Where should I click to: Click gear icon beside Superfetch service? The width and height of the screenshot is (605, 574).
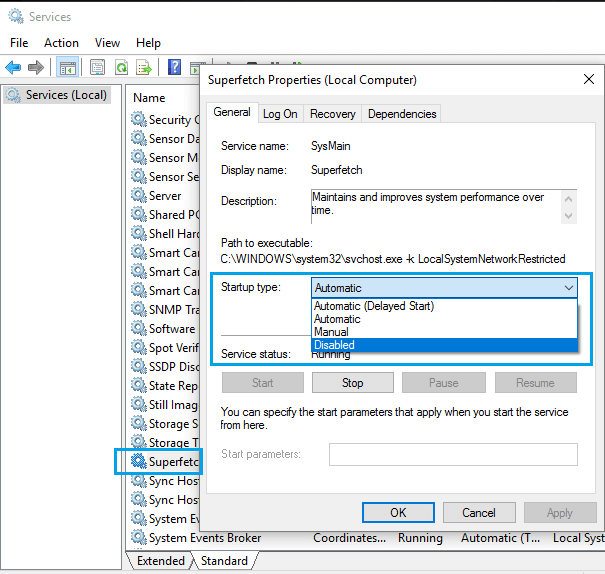coord(139,461)
